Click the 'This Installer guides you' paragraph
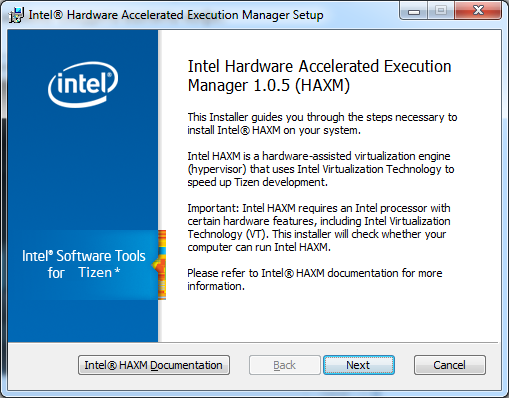 point(322,124)
